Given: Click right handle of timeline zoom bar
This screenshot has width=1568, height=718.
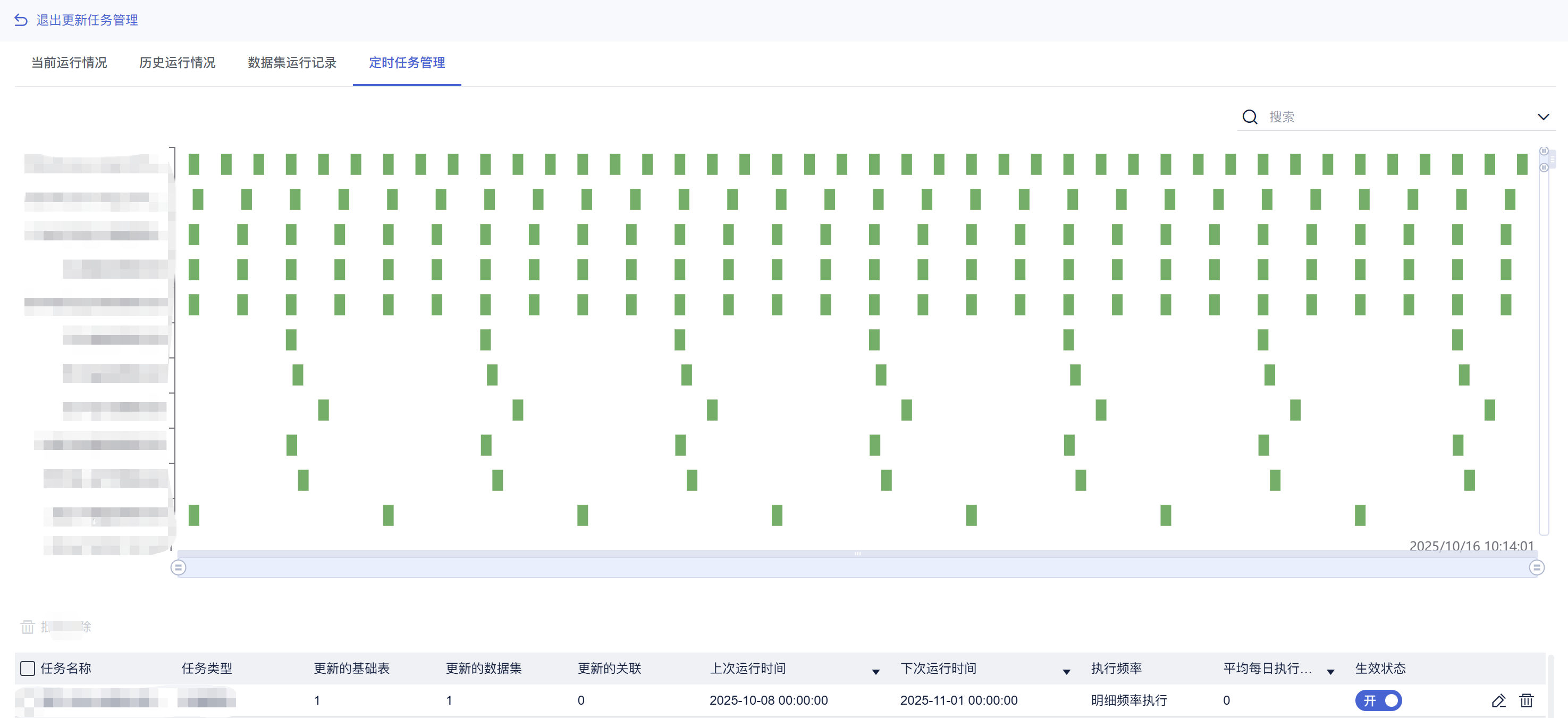Looking at the screenshot, I should pos(1536,567).
